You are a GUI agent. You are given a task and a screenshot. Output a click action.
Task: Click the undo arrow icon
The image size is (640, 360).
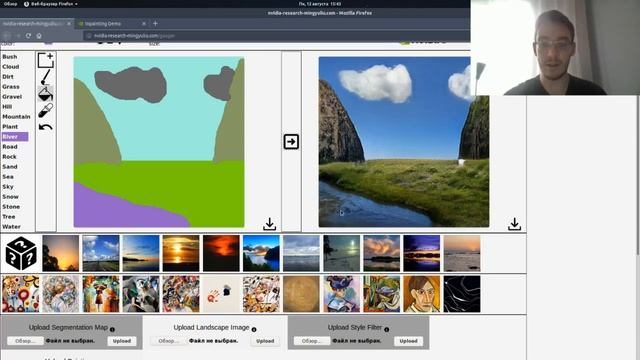[45, 127]
